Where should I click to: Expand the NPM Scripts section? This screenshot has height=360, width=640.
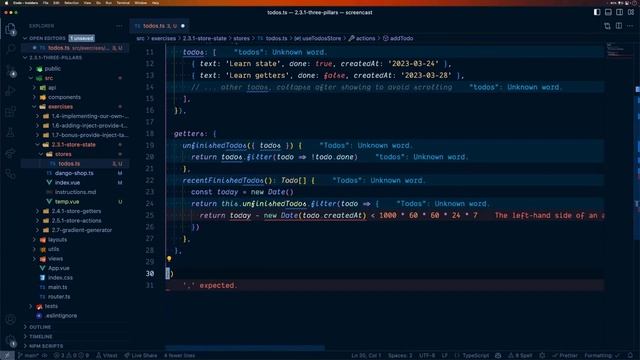point(46,346)
